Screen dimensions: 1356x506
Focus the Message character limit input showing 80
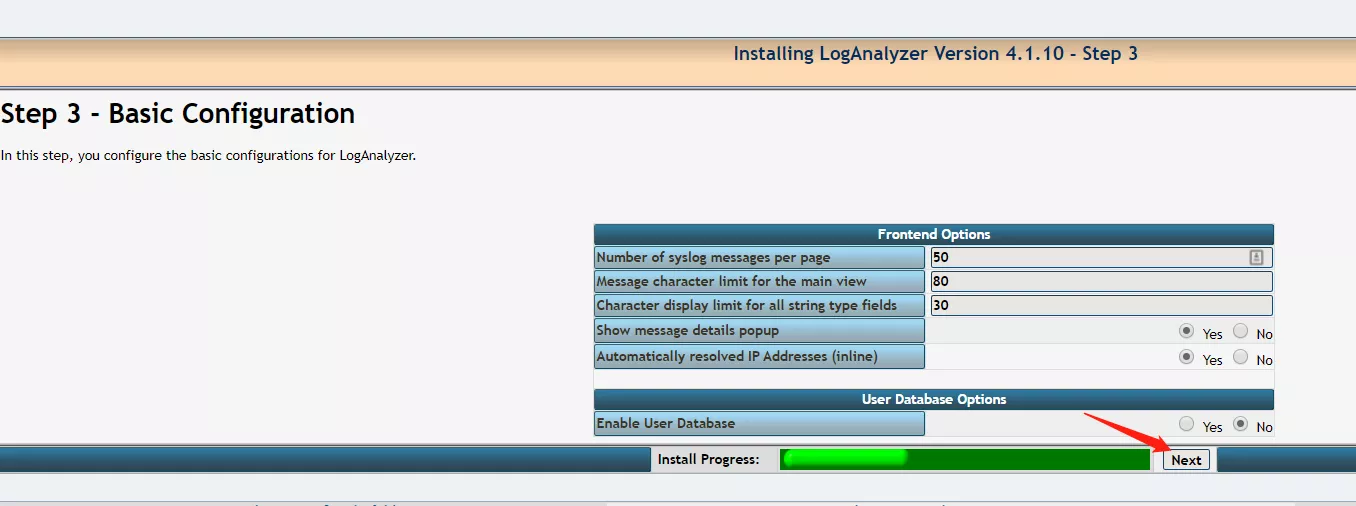(1100, 282)
